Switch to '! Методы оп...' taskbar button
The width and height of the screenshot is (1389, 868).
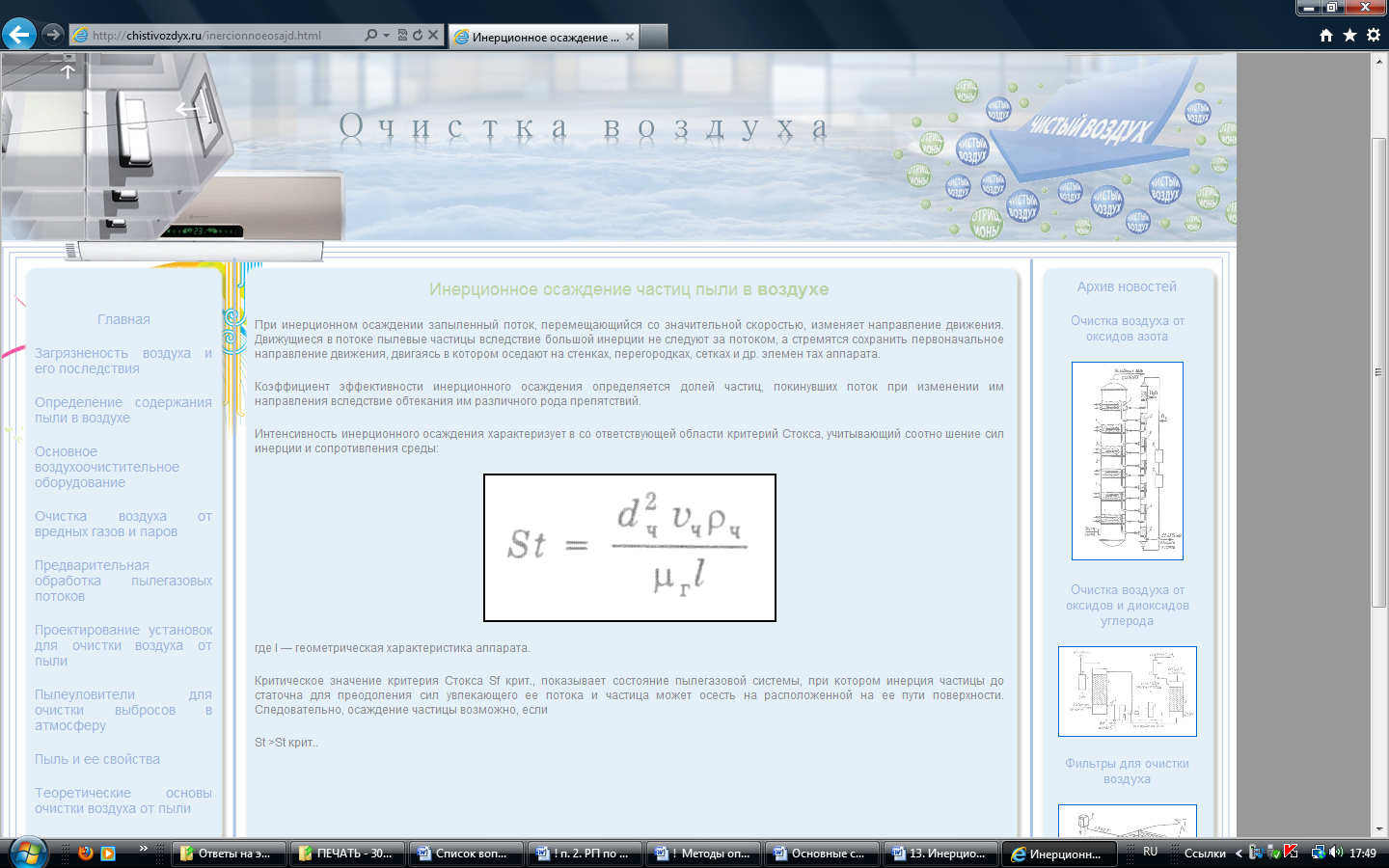point(703,853)
